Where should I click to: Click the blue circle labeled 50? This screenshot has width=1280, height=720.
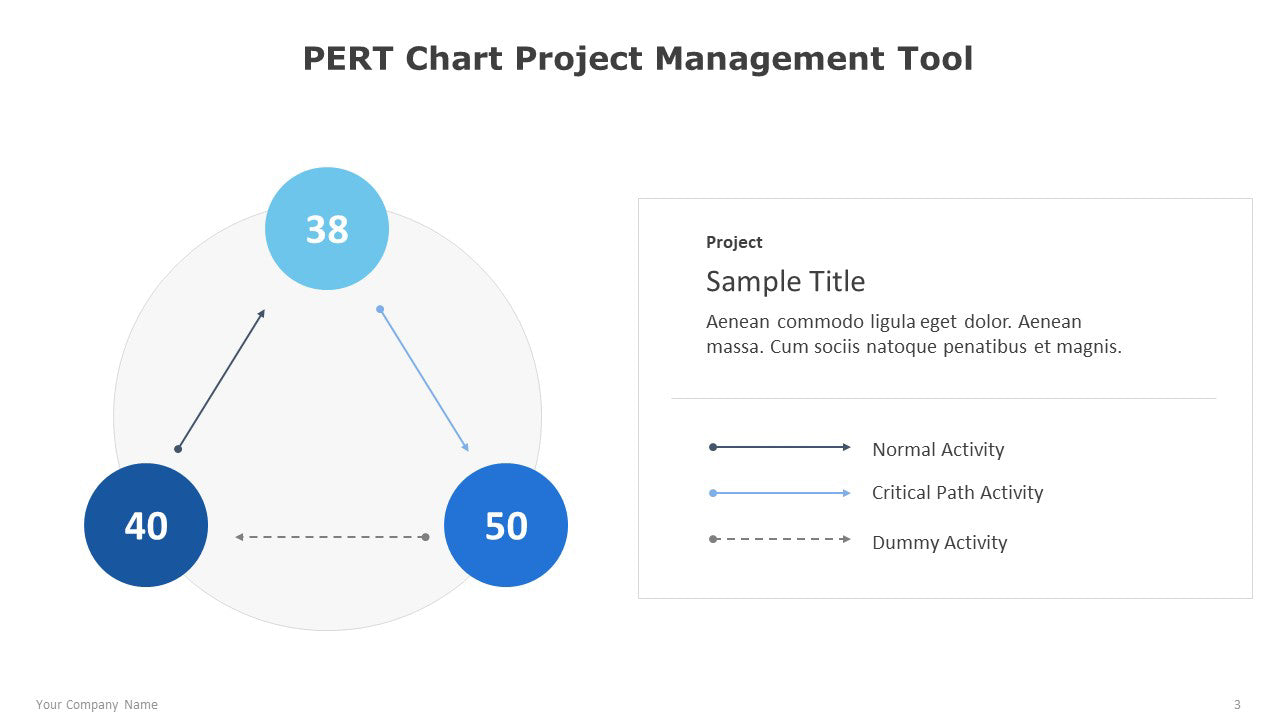pyautogui.click(x=506, y=525)
